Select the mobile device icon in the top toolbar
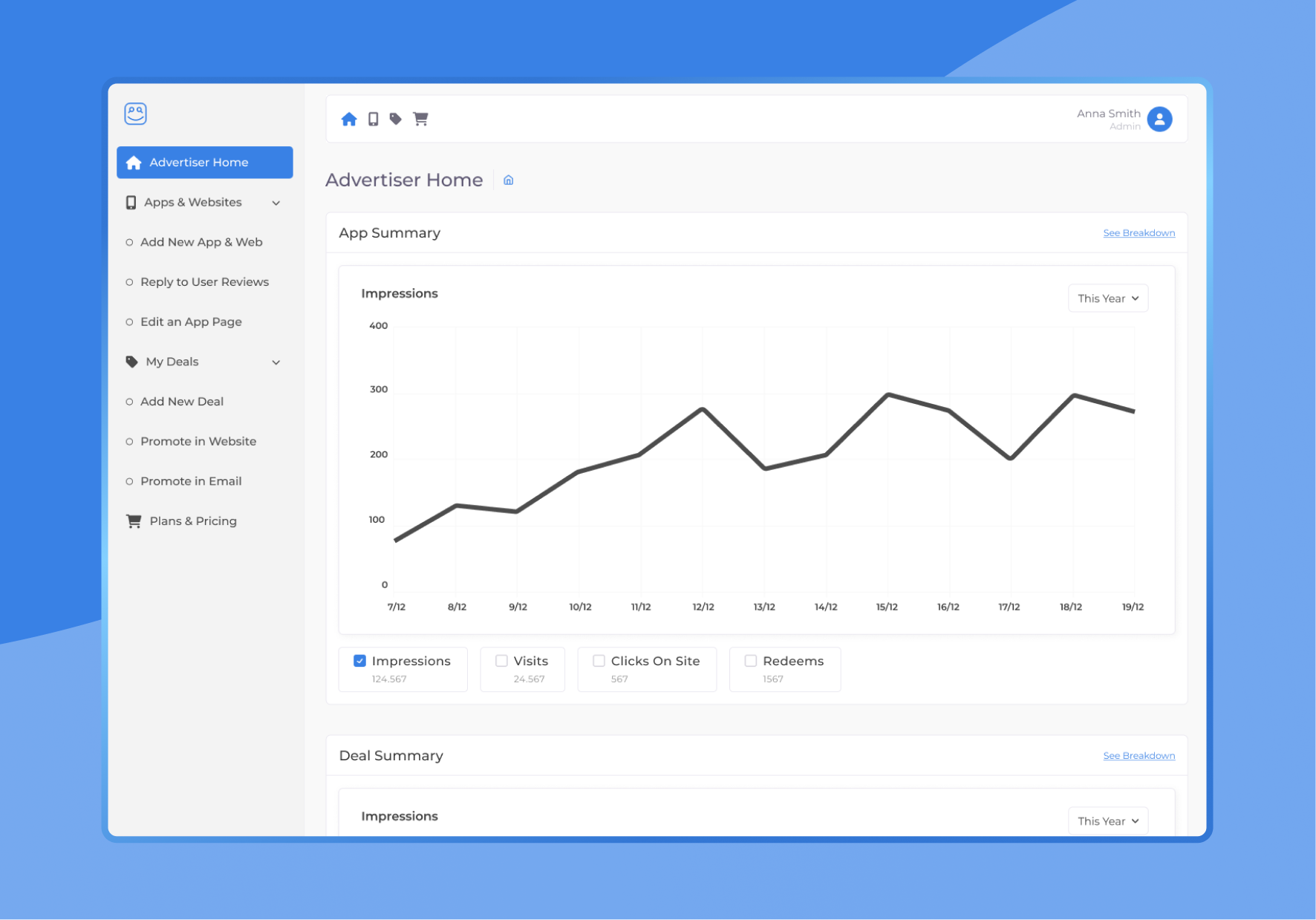This screenshot has height=920, width=1316. [373, 119]
